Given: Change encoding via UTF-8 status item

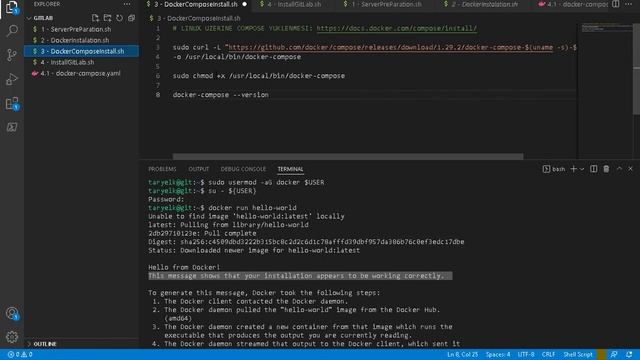Looking at the screenshot, I should 526,355.
